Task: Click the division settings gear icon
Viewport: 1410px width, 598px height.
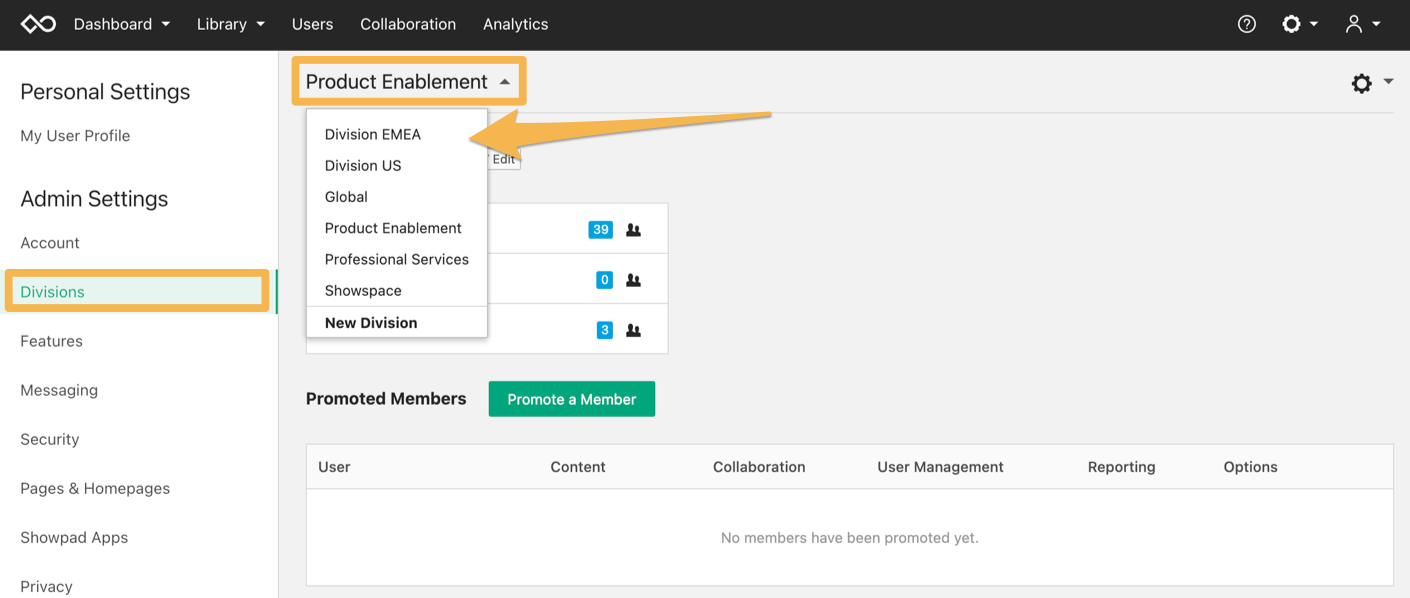Action: click(x=1362, y=83)
